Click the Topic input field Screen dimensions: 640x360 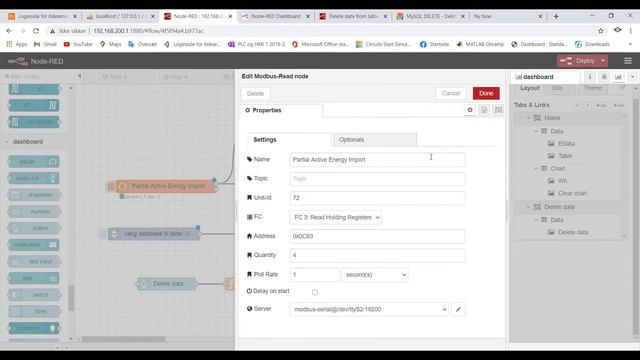click(377, 179)
